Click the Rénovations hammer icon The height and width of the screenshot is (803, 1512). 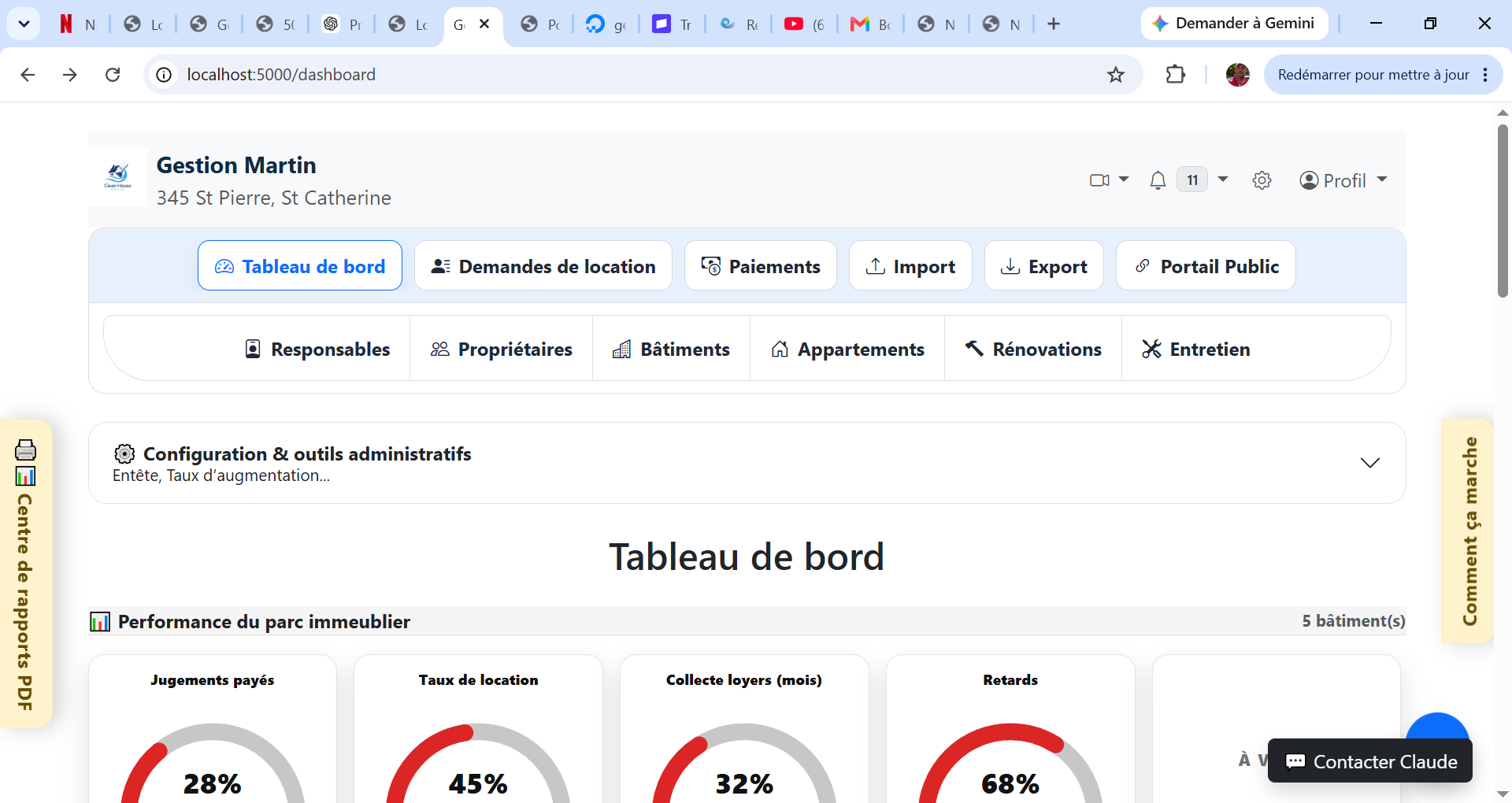point(974,348)
